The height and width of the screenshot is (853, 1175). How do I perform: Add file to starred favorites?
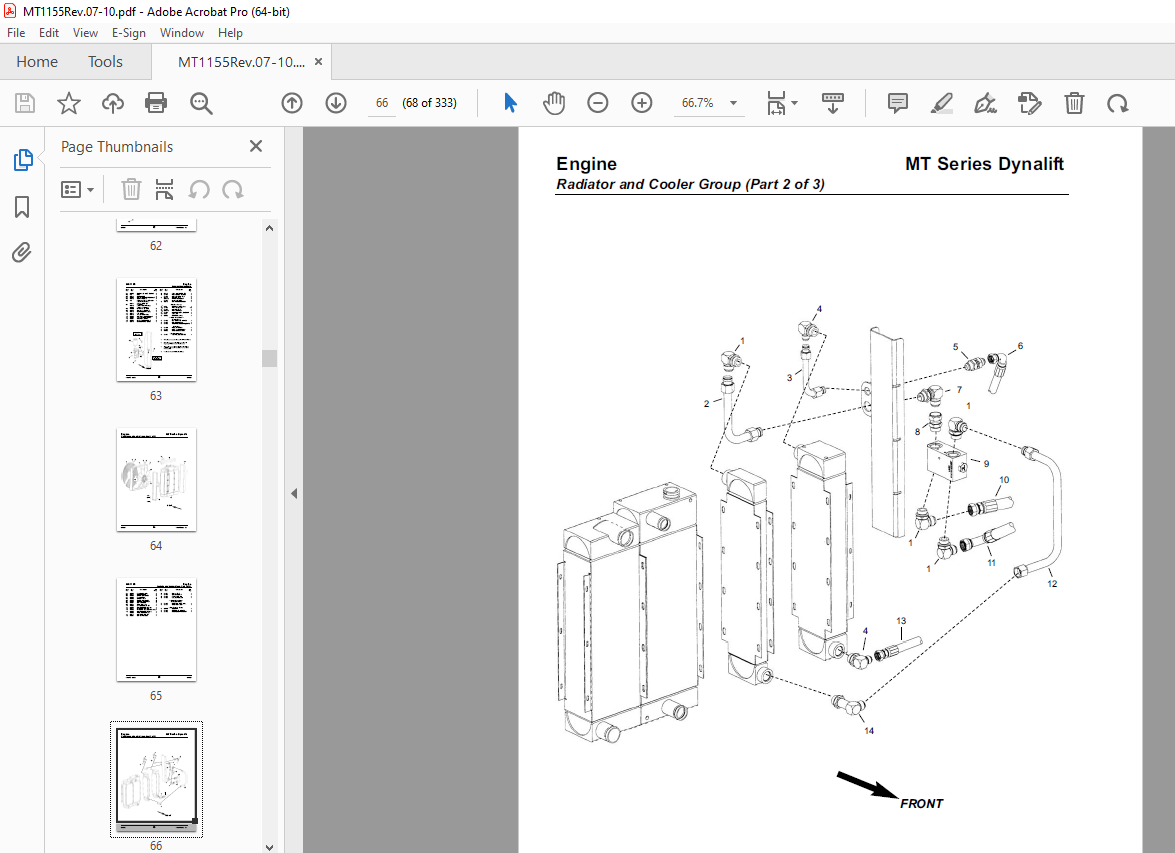tap(69, 103)
